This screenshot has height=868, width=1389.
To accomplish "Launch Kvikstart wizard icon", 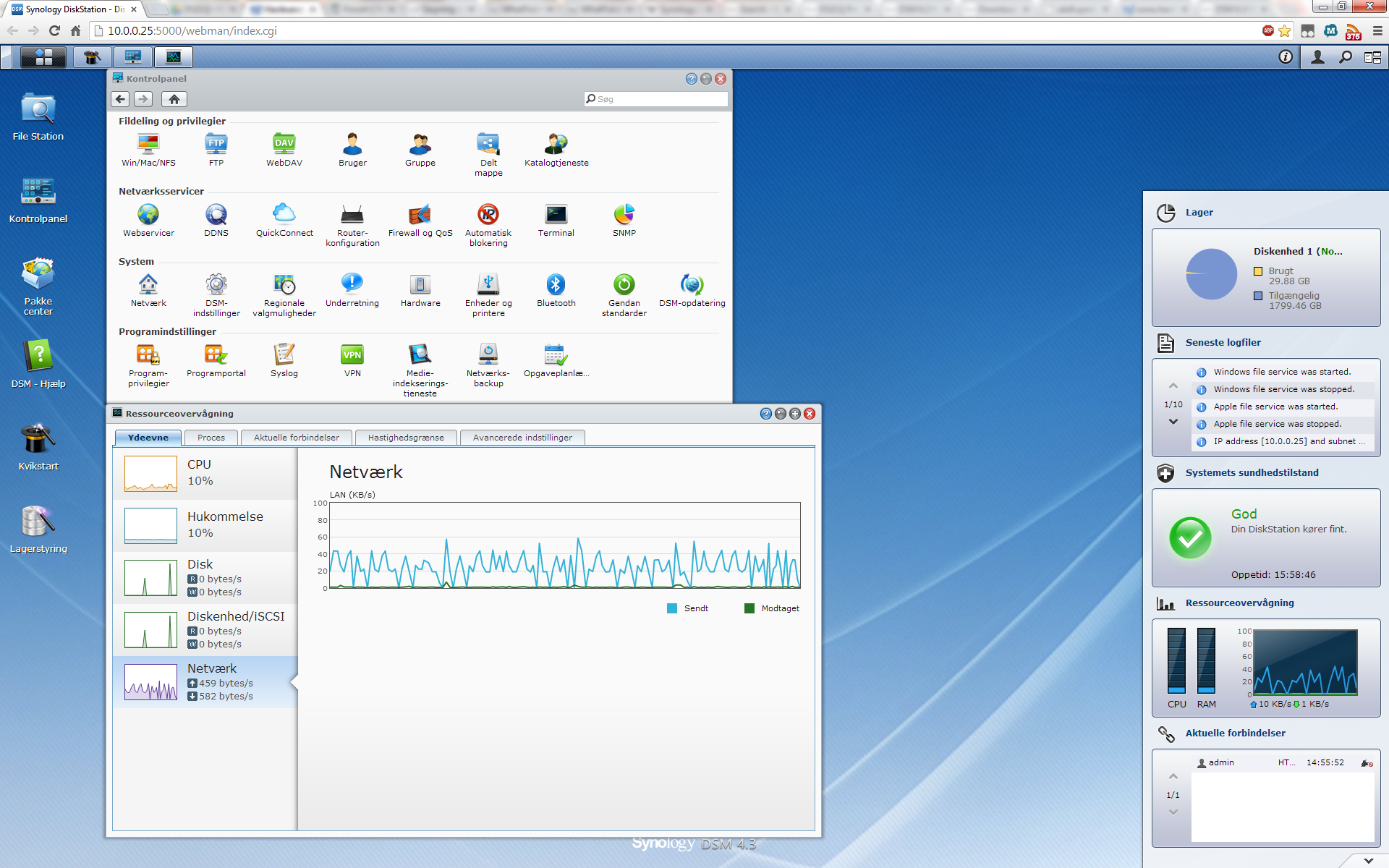I will (38, 446).
